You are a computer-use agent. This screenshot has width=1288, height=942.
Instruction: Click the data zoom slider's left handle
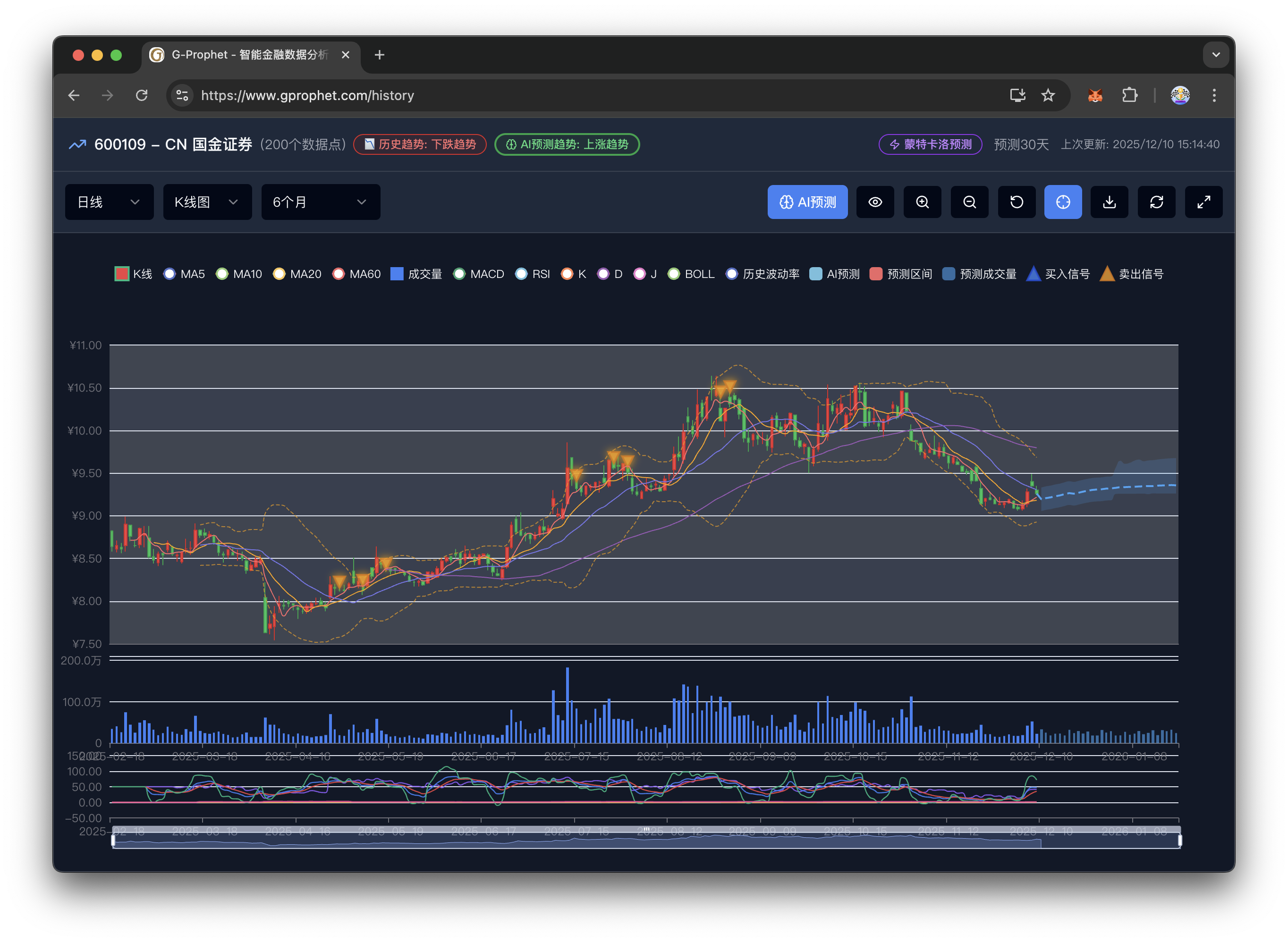(x=113, y=840)
